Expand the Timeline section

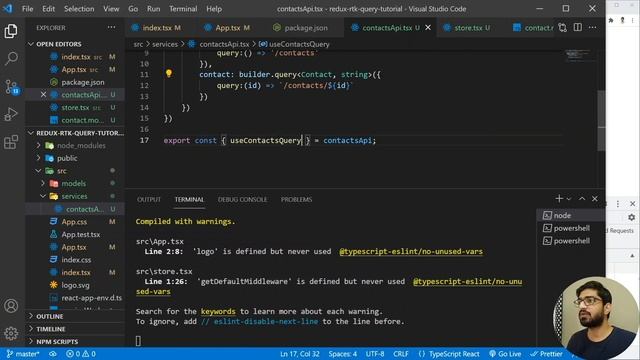[75, 329]
